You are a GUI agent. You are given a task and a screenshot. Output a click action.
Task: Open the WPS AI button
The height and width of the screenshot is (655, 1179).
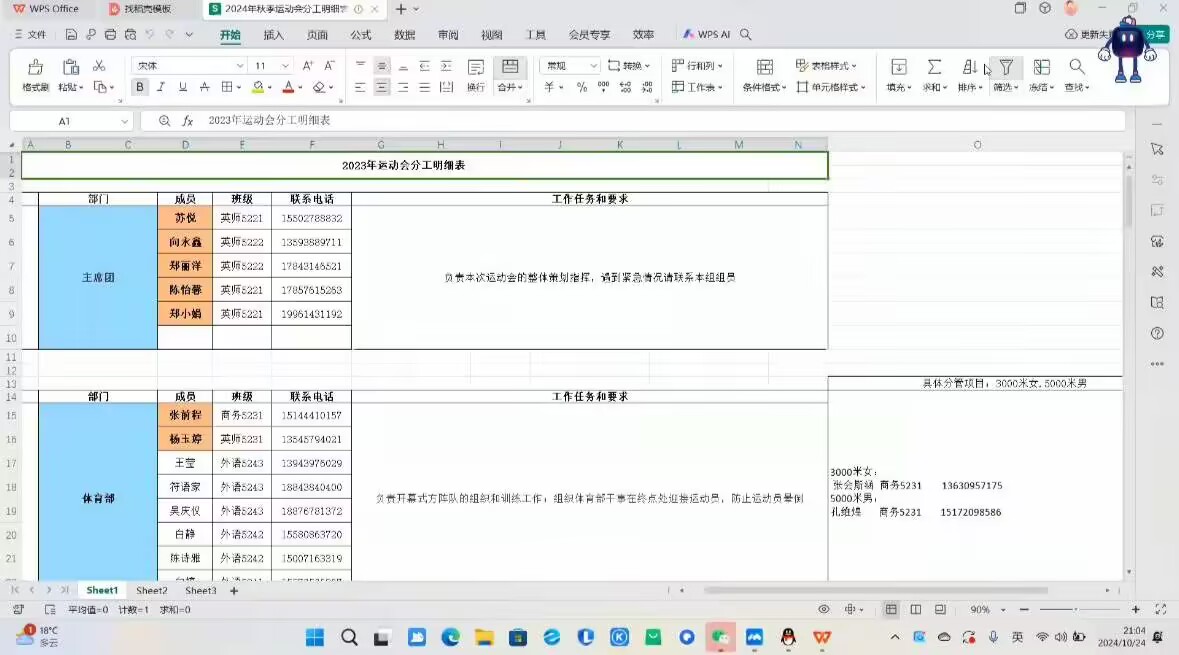click(706, 35)
